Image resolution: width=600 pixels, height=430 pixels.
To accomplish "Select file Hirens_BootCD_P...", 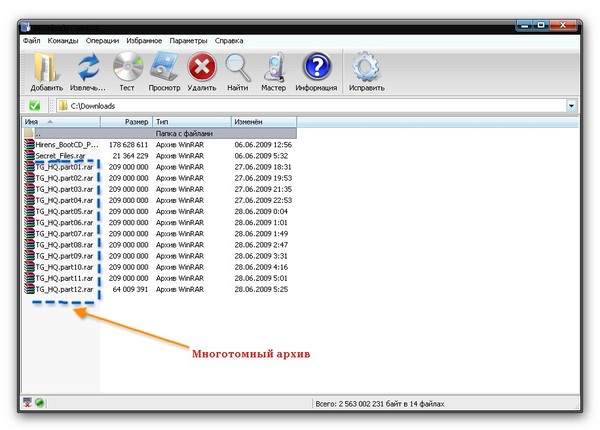I will coord(67,145).
